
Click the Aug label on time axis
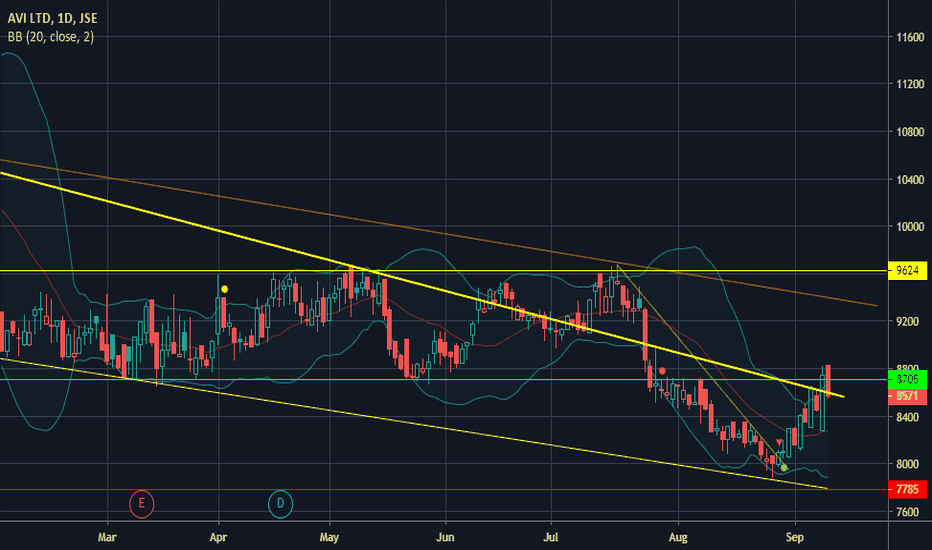(678, 538)
